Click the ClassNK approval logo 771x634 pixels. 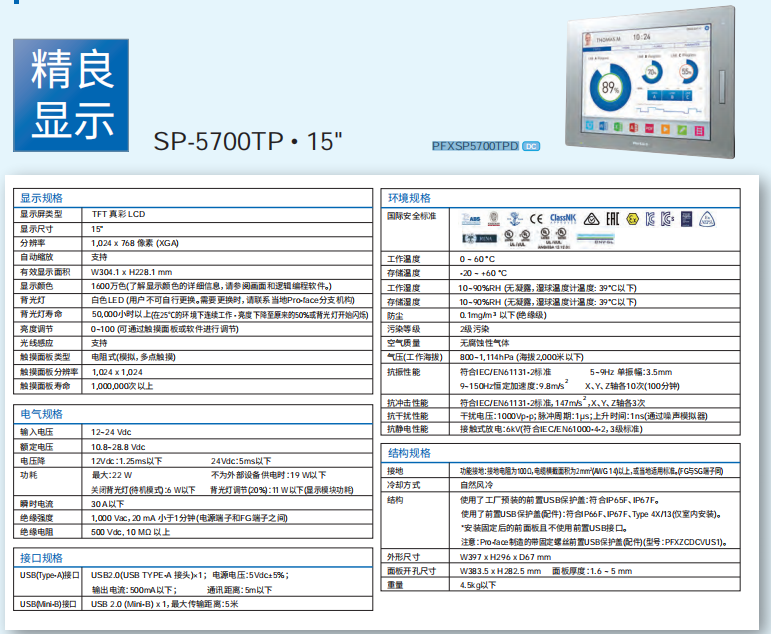[x=563, y=218]
